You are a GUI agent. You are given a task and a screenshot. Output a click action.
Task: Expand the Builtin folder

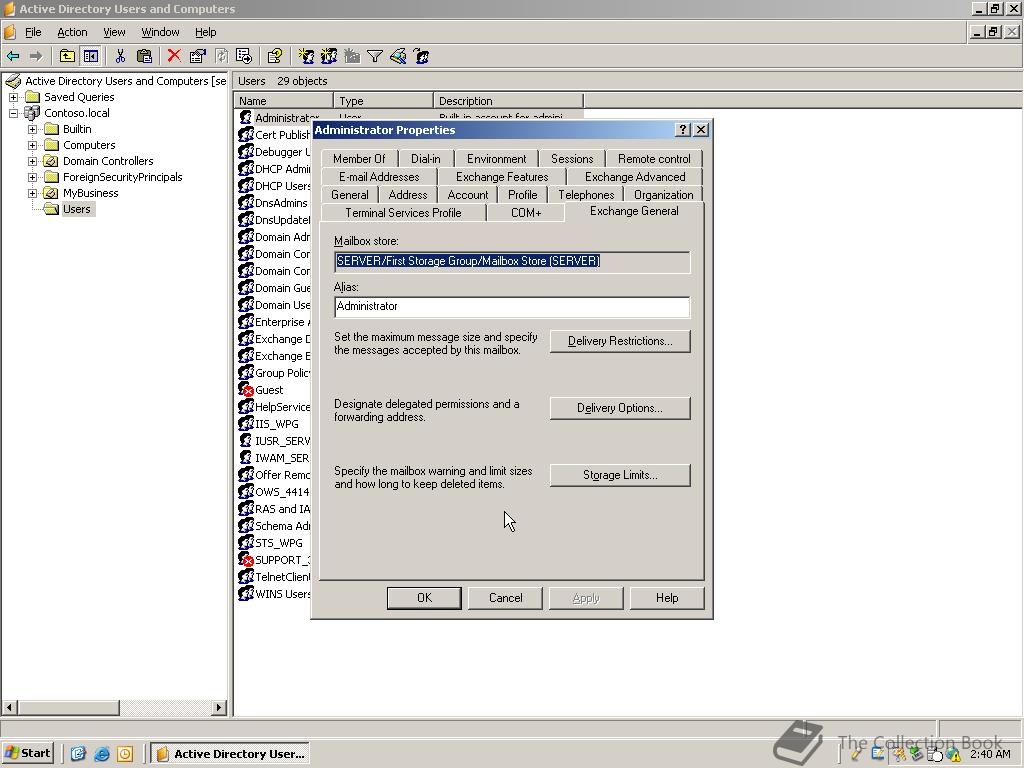32,129
